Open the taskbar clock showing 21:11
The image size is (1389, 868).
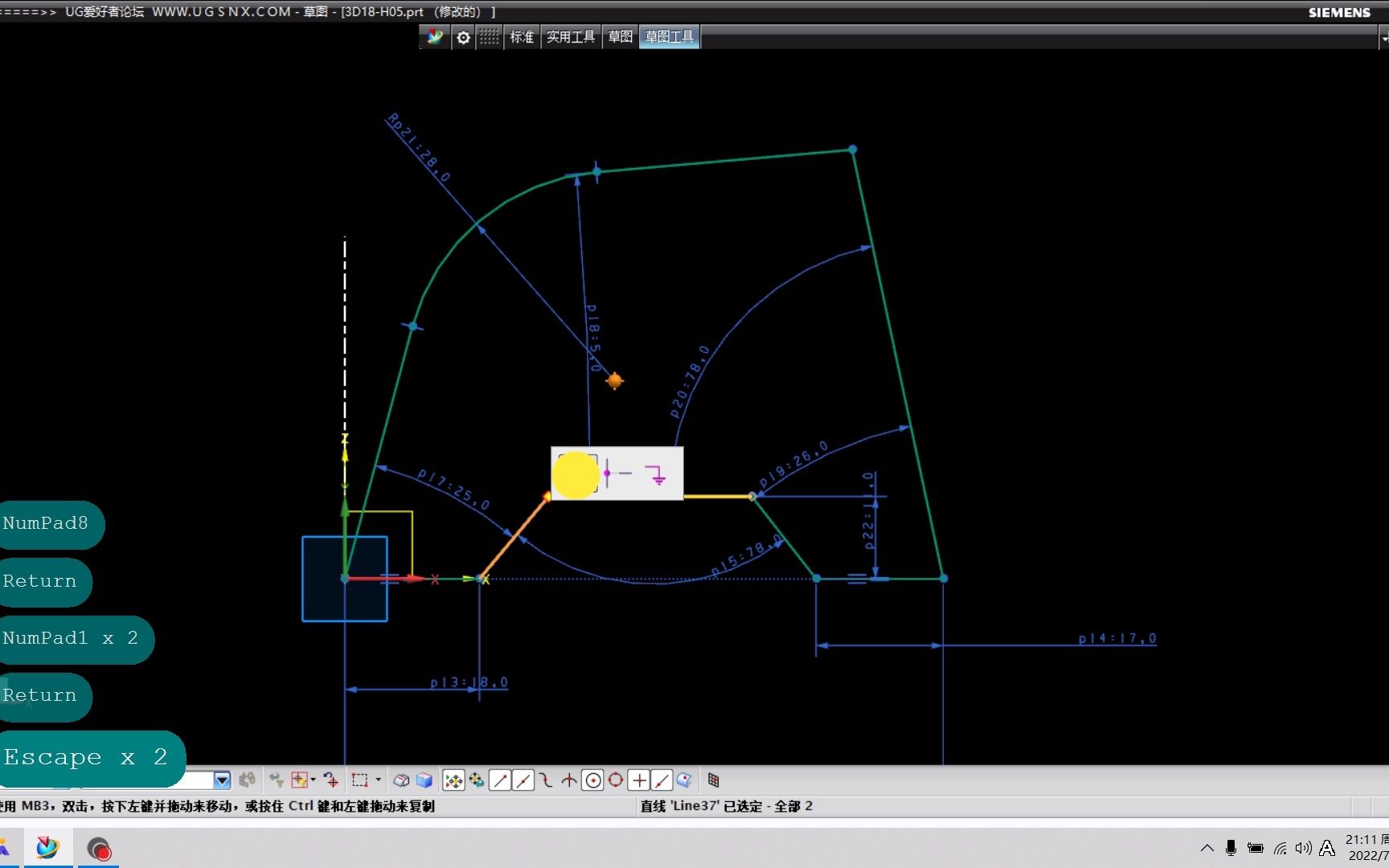(1366, 848)
